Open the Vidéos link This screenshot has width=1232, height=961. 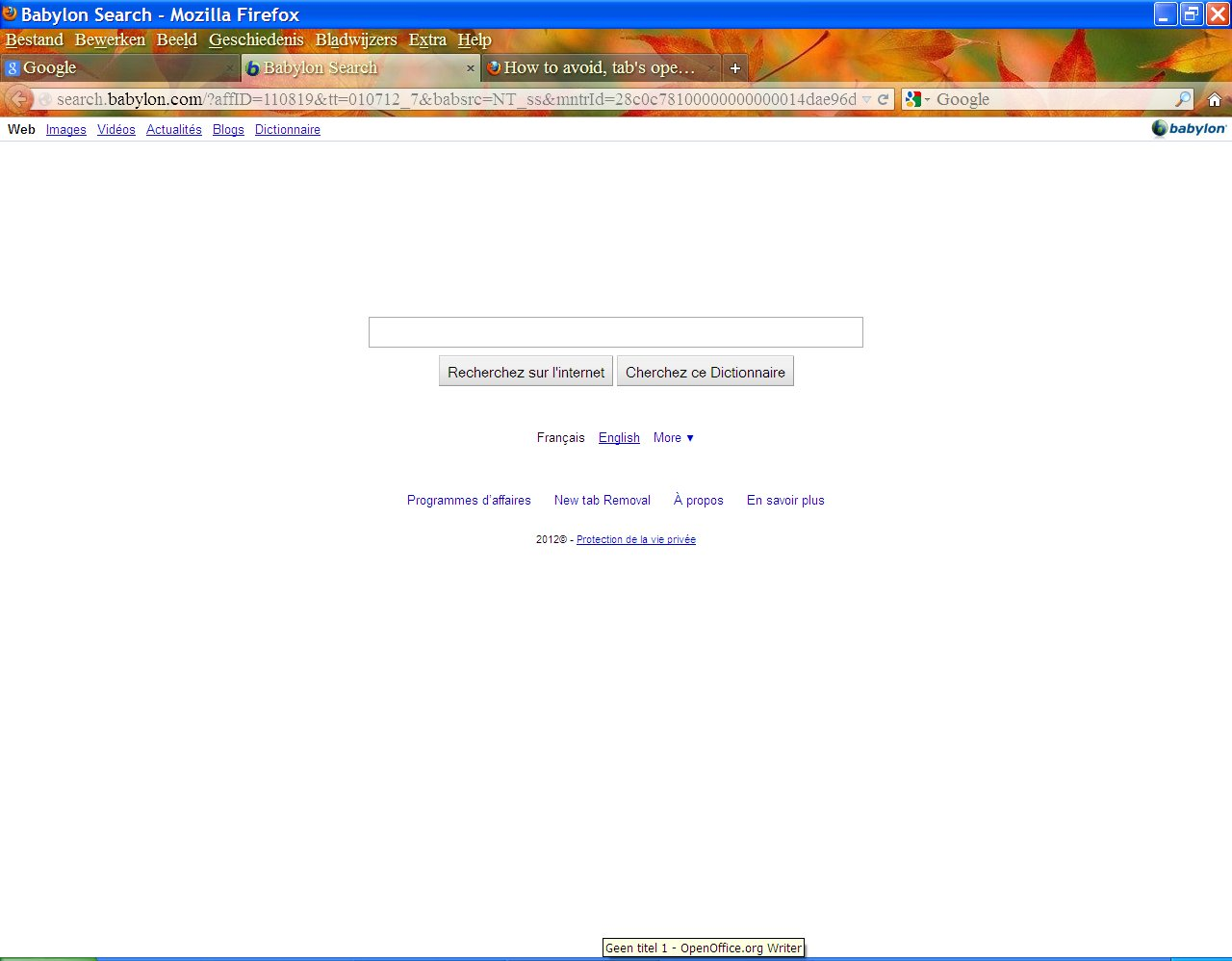pos(116,130)
